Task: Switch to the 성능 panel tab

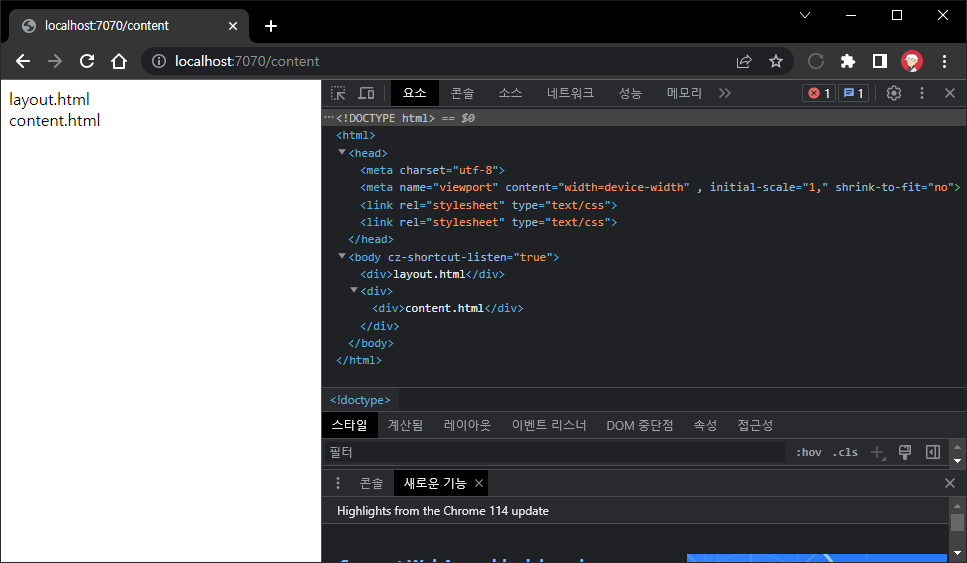Action: coord(630,93)
